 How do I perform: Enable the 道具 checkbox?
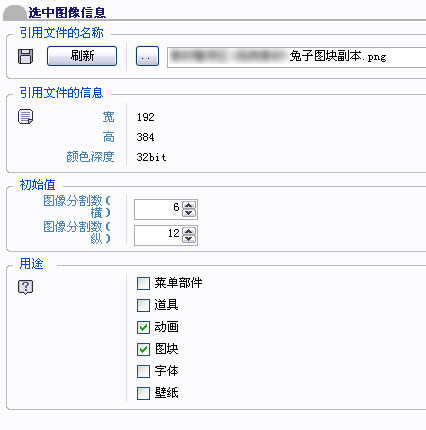click(x=143, y=305)
